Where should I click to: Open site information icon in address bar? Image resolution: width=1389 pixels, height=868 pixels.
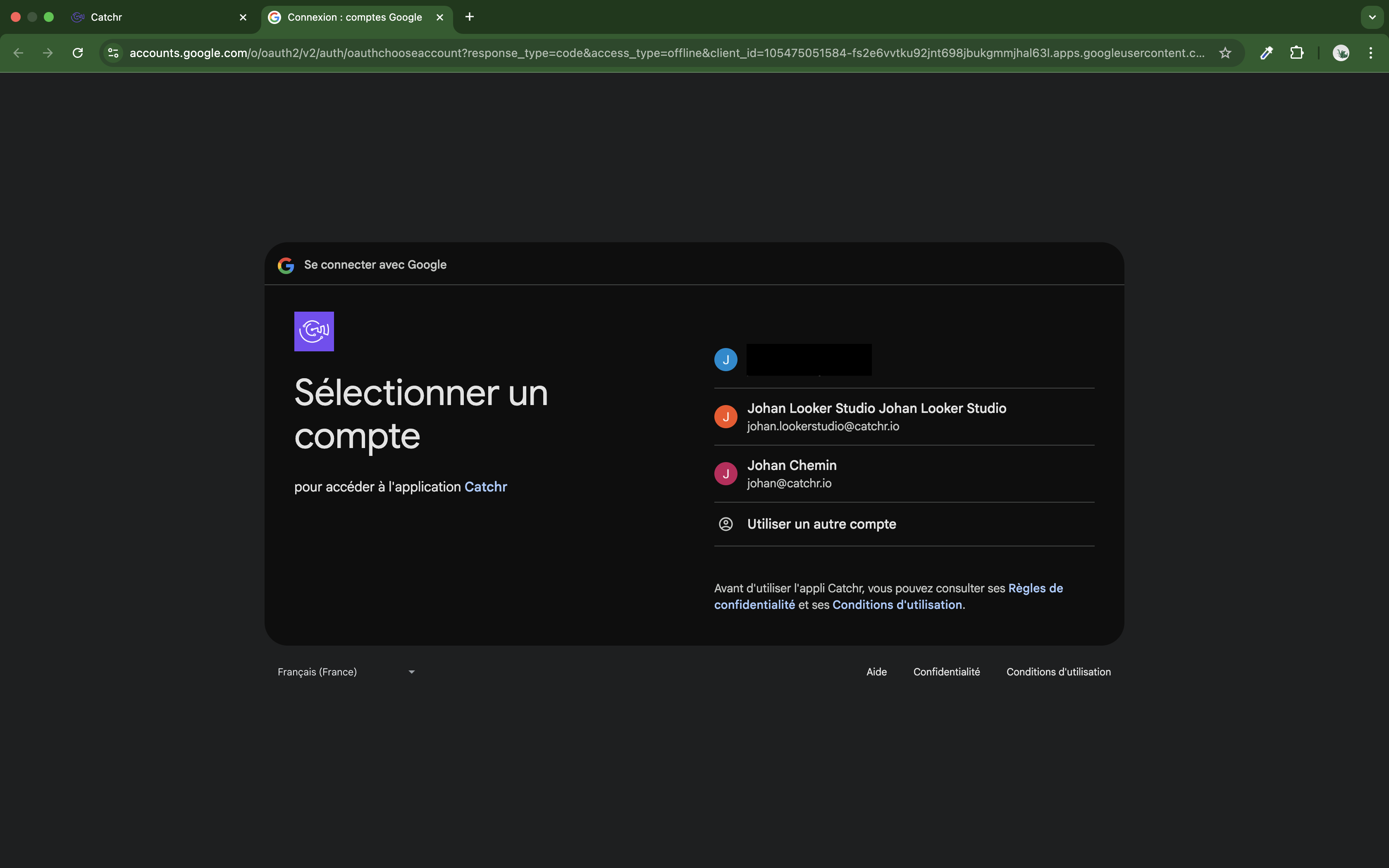click(114, 53)
